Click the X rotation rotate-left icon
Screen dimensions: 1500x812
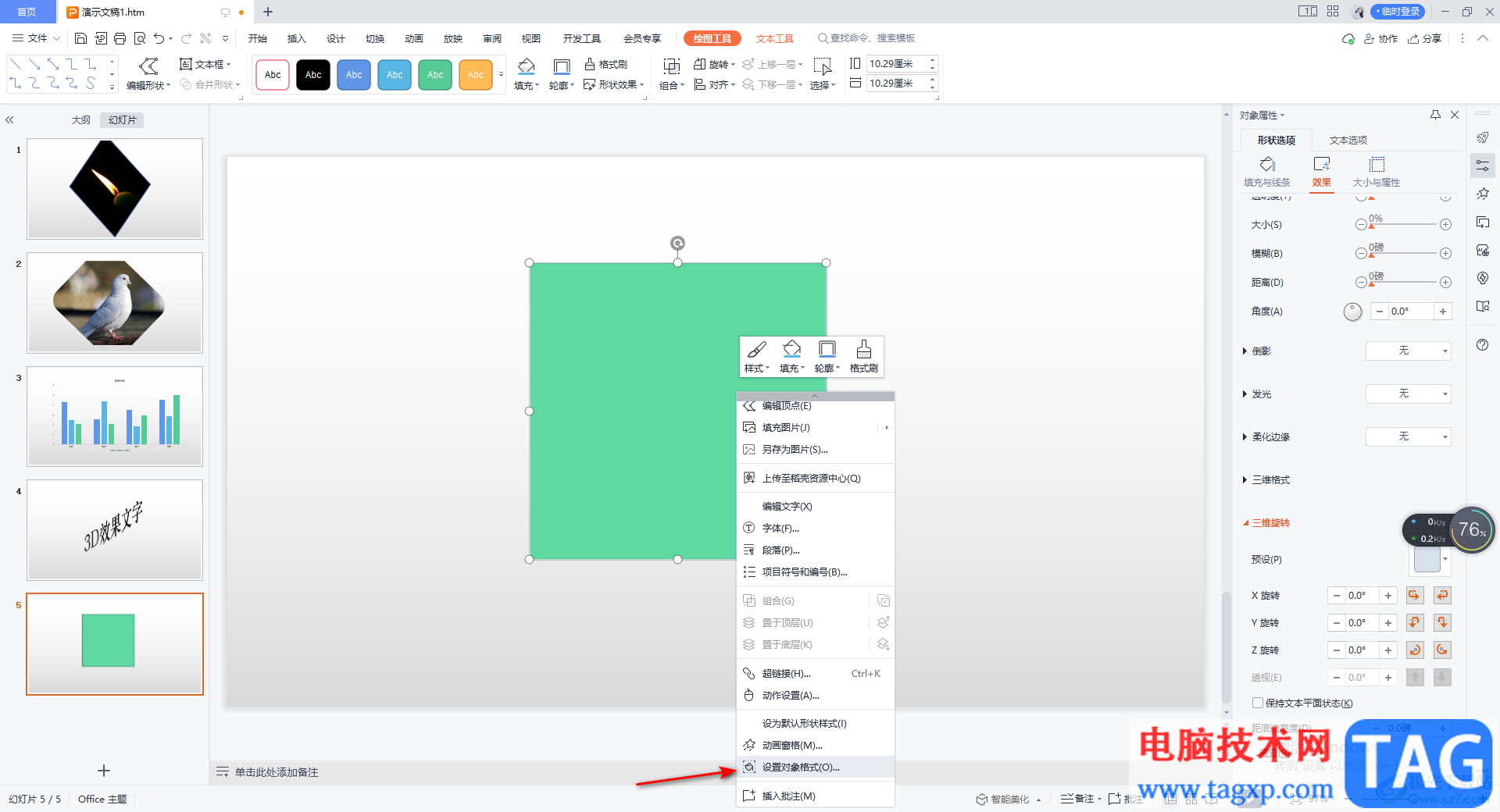tap(1414, 595)
